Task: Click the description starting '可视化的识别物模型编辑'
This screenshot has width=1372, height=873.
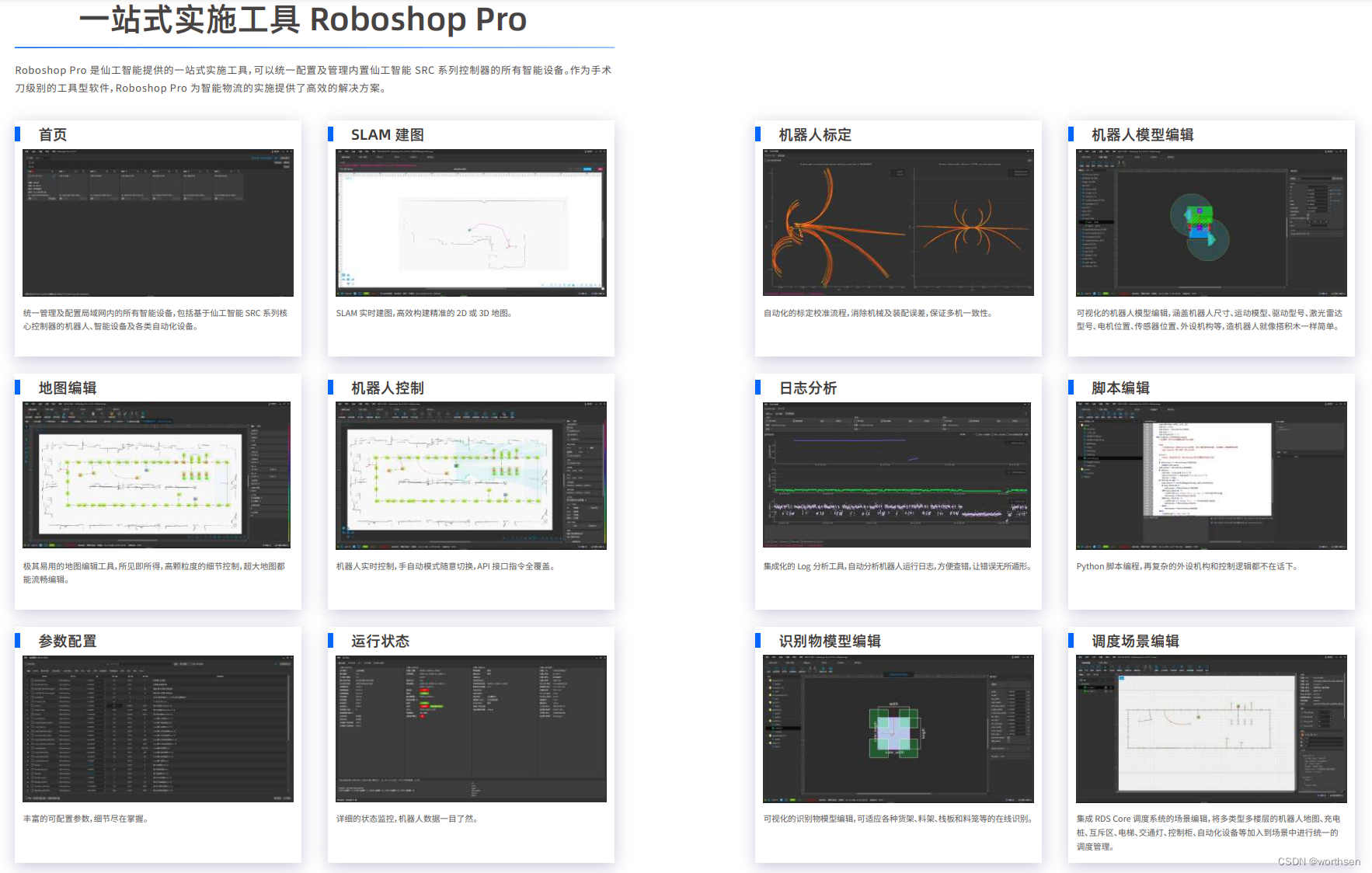Action: click(898, 819)
